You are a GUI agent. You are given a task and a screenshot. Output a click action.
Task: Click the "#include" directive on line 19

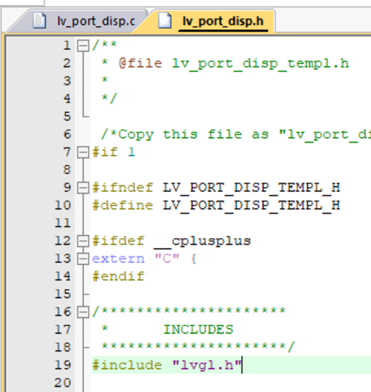tap(127, 365)
